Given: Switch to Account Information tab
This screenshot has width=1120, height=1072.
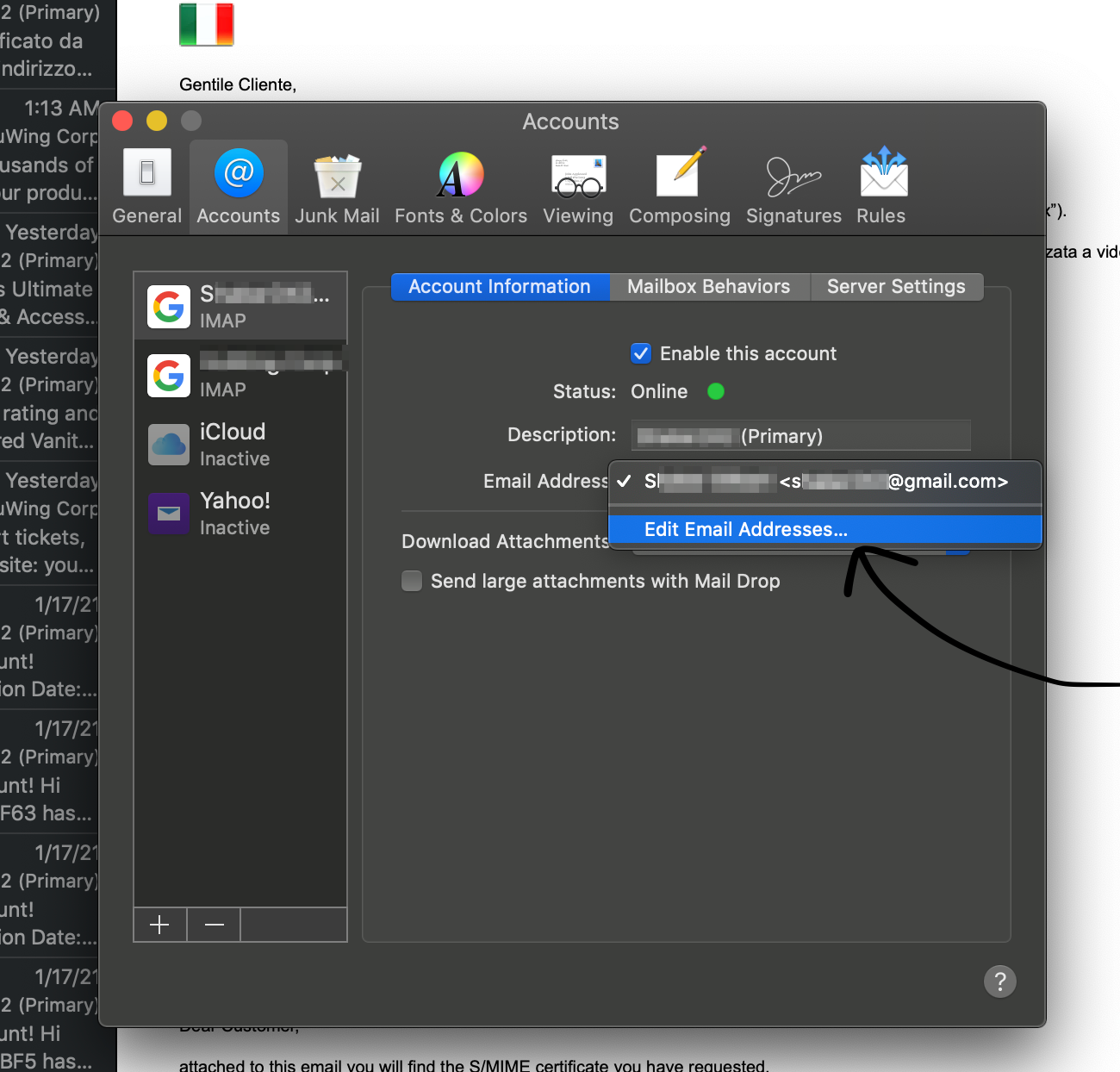Looking at the screenshot, I should 500,287.
